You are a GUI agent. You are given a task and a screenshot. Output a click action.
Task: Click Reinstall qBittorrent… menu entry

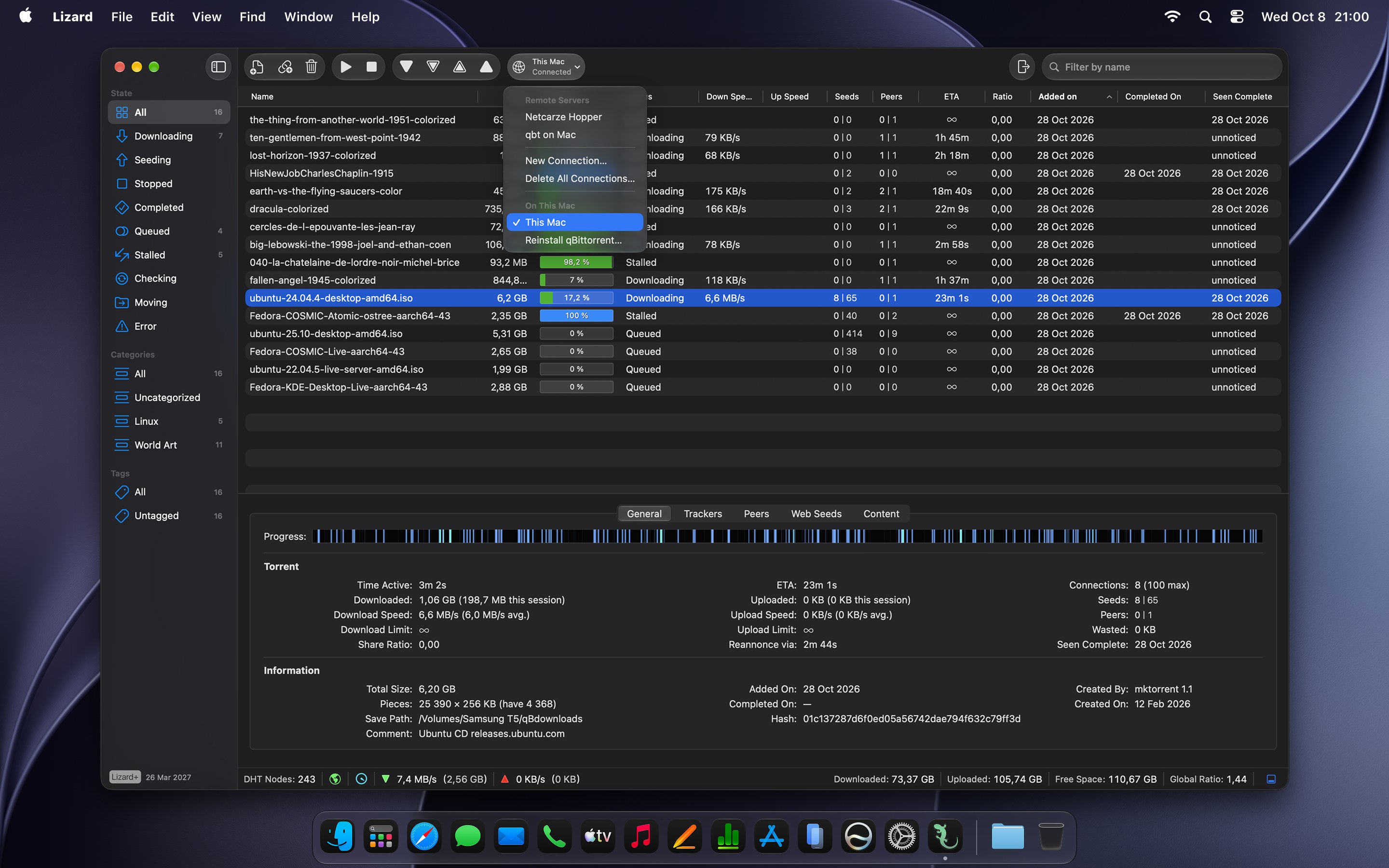574,240
